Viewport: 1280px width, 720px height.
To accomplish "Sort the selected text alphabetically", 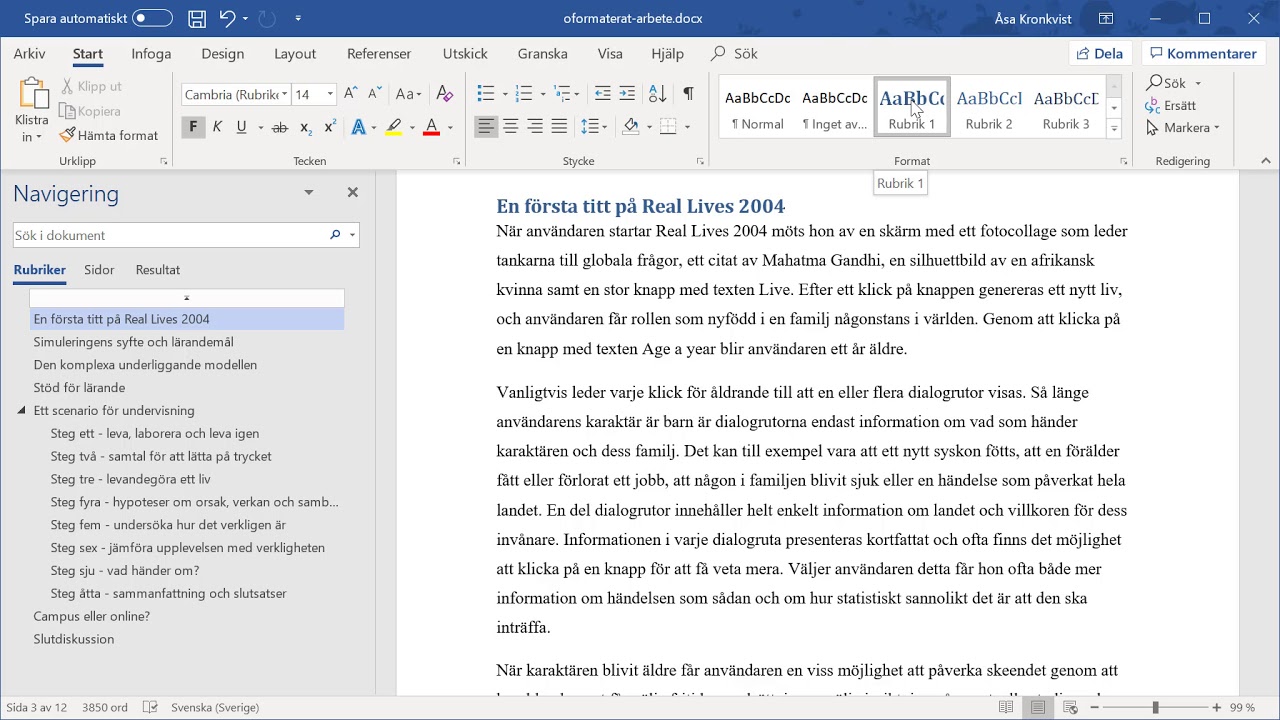I will point(657,94).
